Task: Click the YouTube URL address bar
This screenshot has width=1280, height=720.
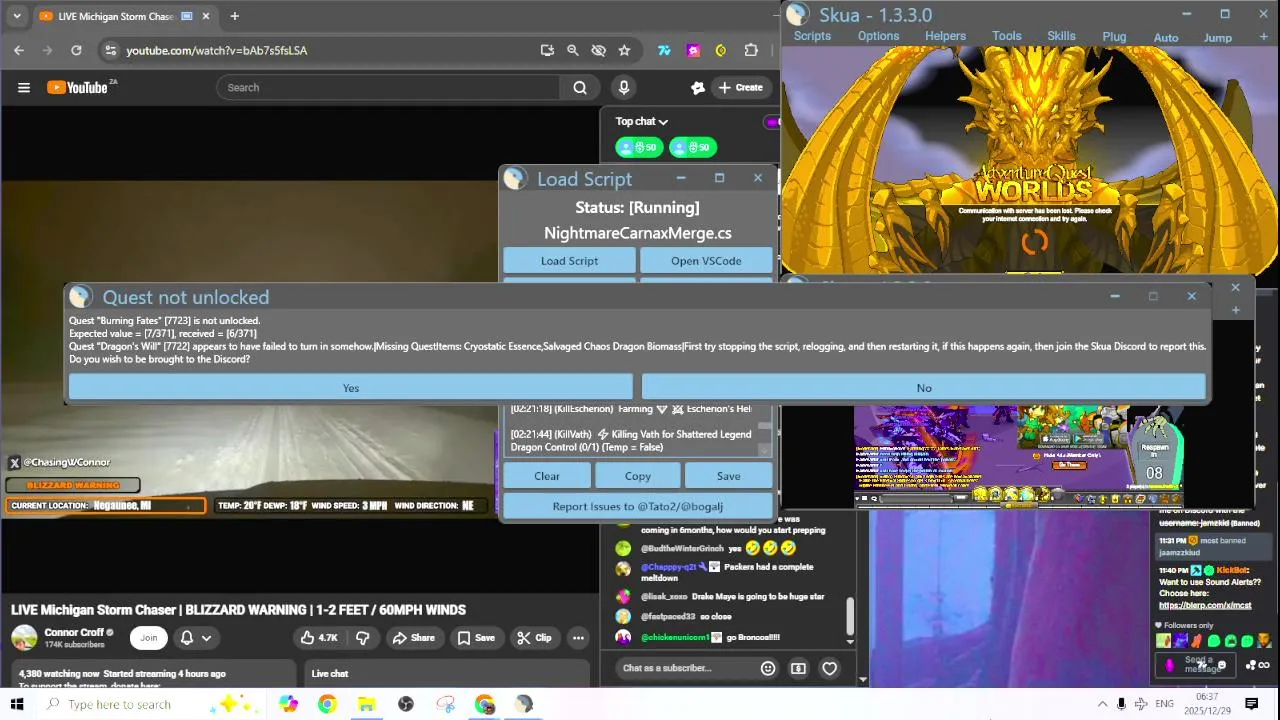Action: click(x=320, y=50)
